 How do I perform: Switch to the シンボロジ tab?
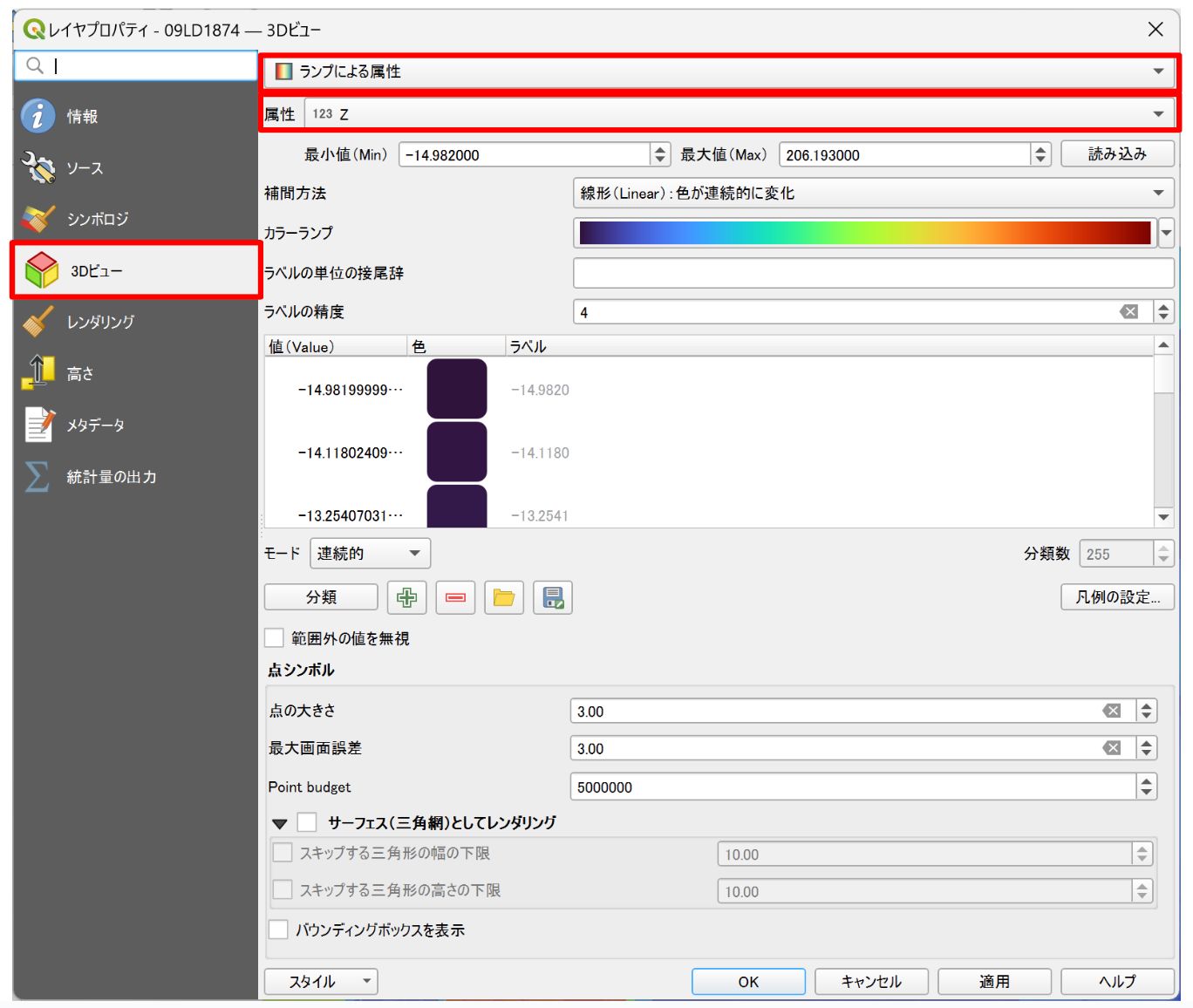pos(136,219)
